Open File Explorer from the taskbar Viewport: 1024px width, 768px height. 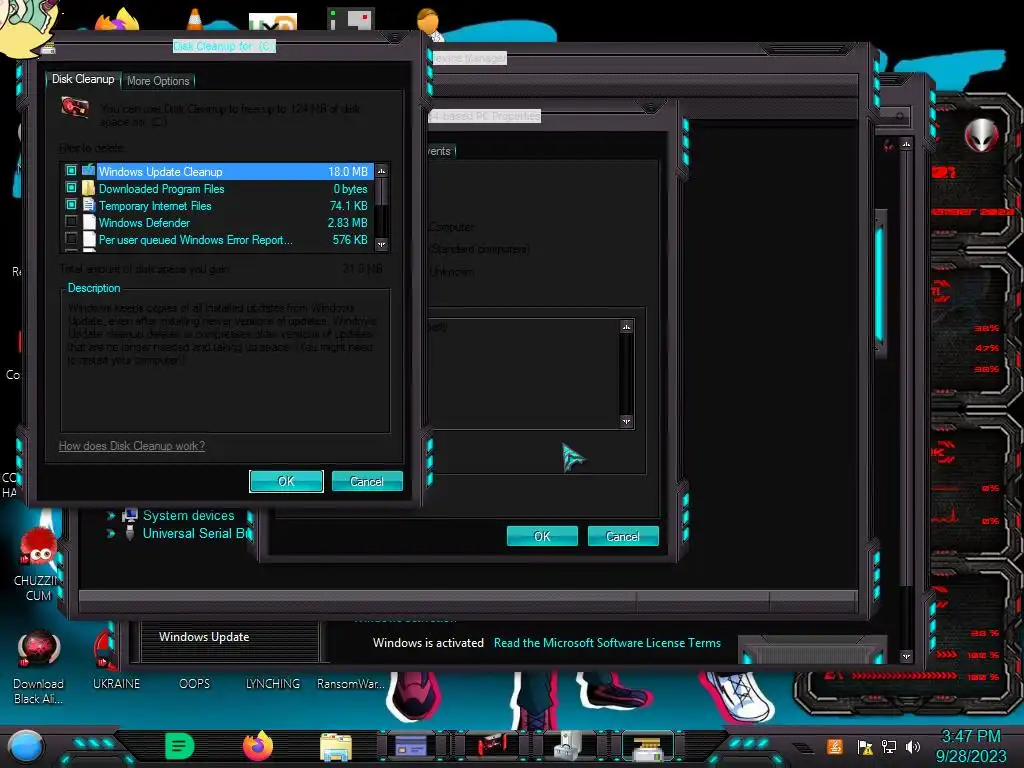point(336,747)
